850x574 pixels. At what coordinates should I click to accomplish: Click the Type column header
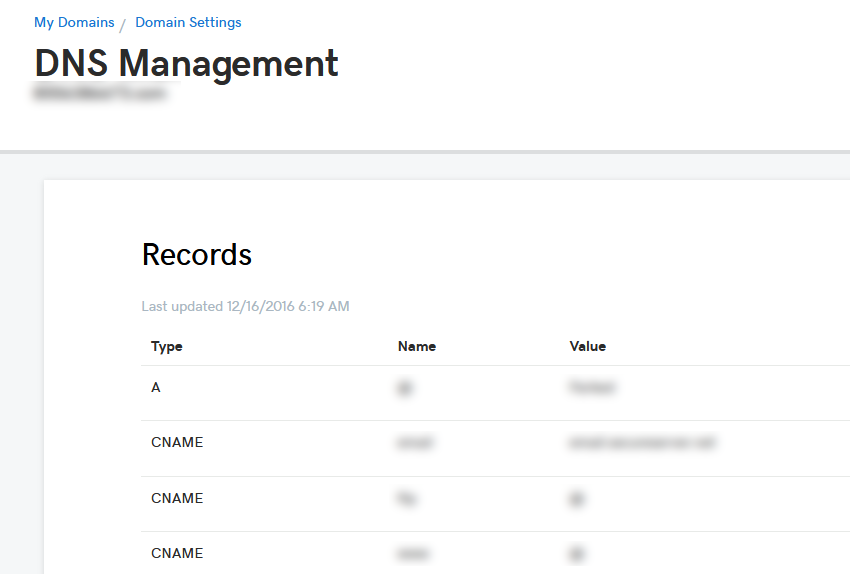coord(166,346)
